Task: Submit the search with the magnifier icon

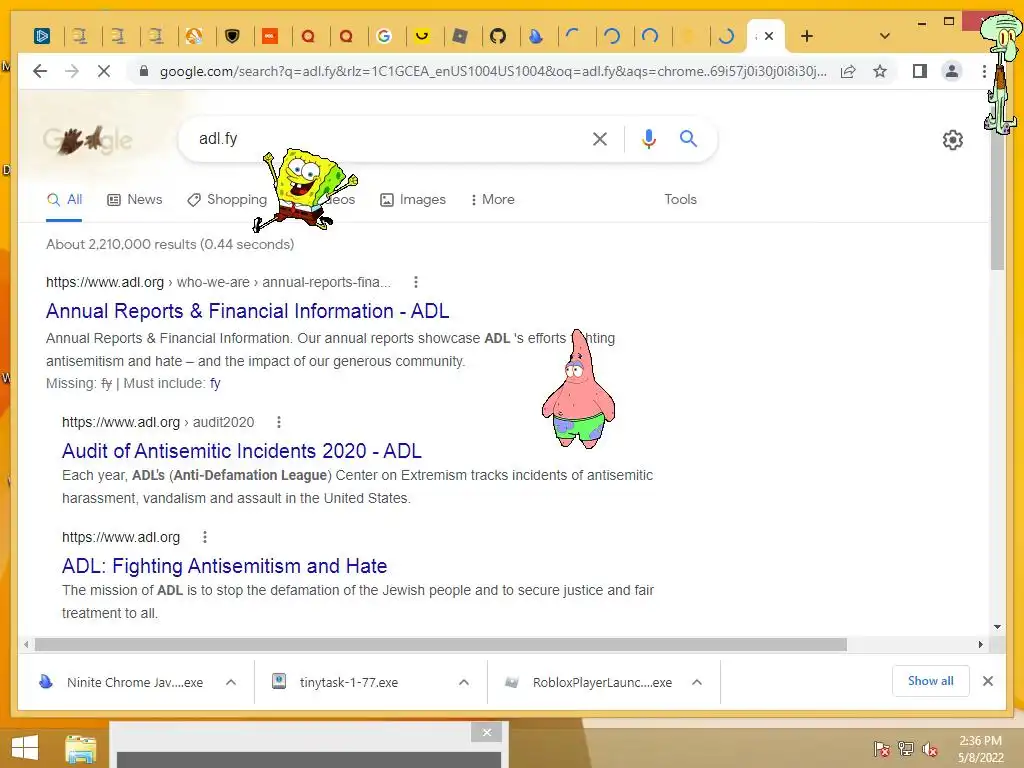Action: coord(688,138)
